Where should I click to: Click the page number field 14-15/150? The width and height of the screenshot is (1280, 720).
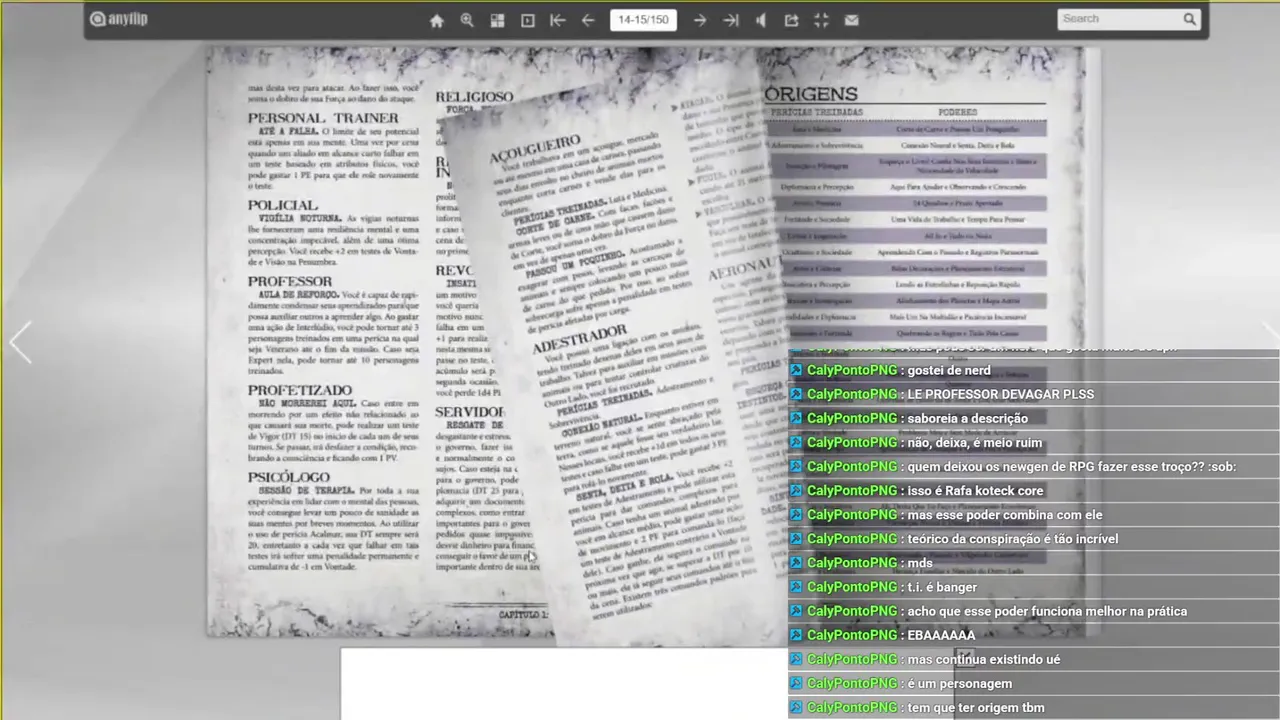(x=643, y=20)
